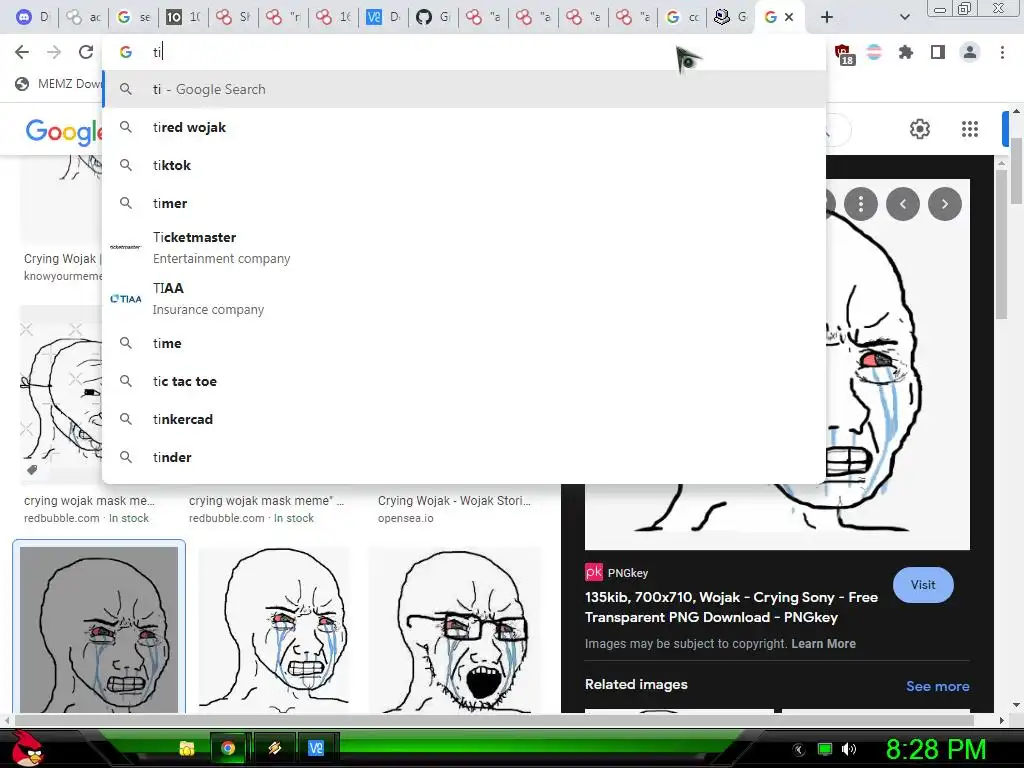Open image preview three-dot options
Image resolution: width=1024 pixels, height=768 pixels.
click(861, 204)
